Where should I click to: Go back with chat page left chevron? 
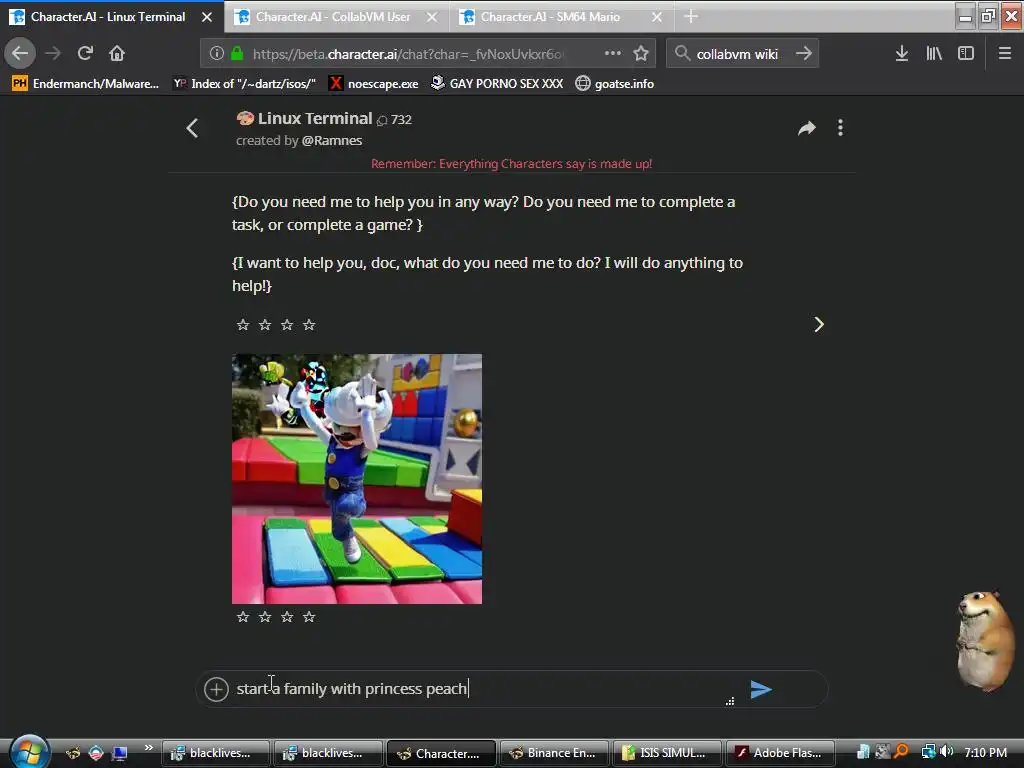pos(192,128)
